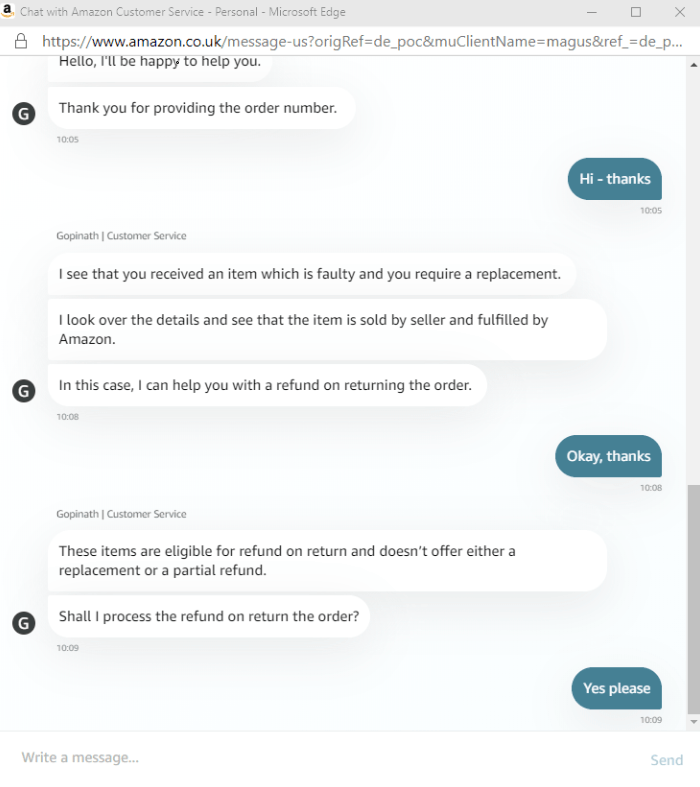This screenshot has width=700, height=787.
Task: Click the scrollbar up arrow
Action: pos(693,64)
